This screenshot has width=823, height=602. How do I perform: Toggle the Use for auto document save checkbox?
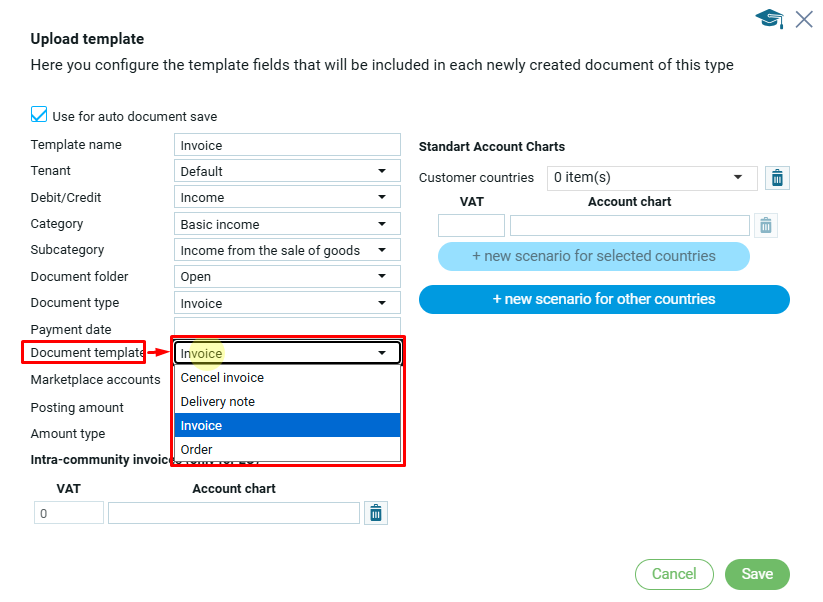click(40, 116)
